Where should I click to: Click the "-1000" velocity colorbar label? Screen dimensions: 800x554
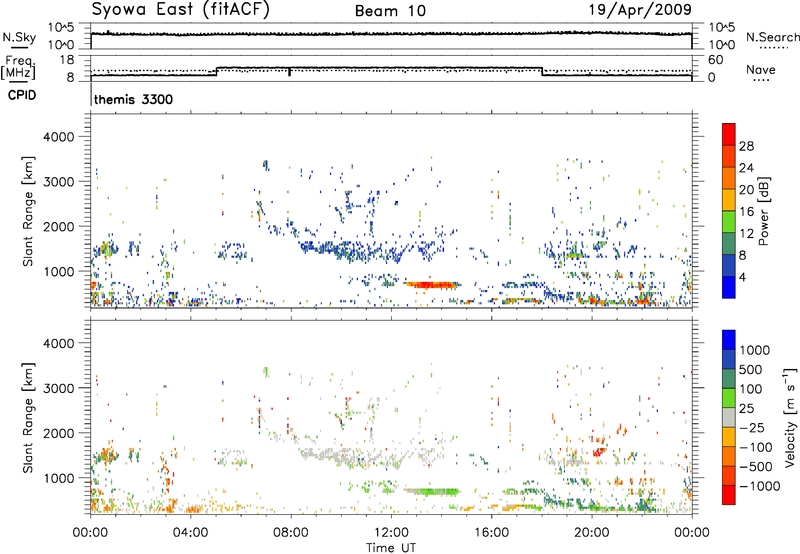(759, 486)
